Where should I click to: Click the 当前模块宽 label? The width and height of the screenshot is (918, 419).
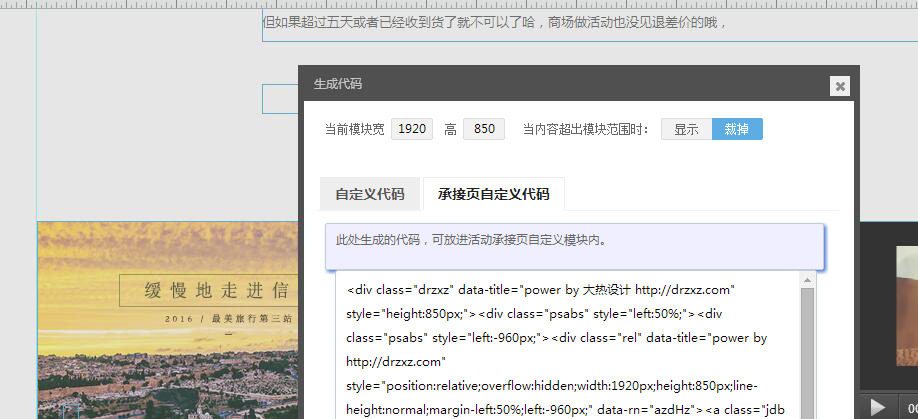(x=355, y=129)
